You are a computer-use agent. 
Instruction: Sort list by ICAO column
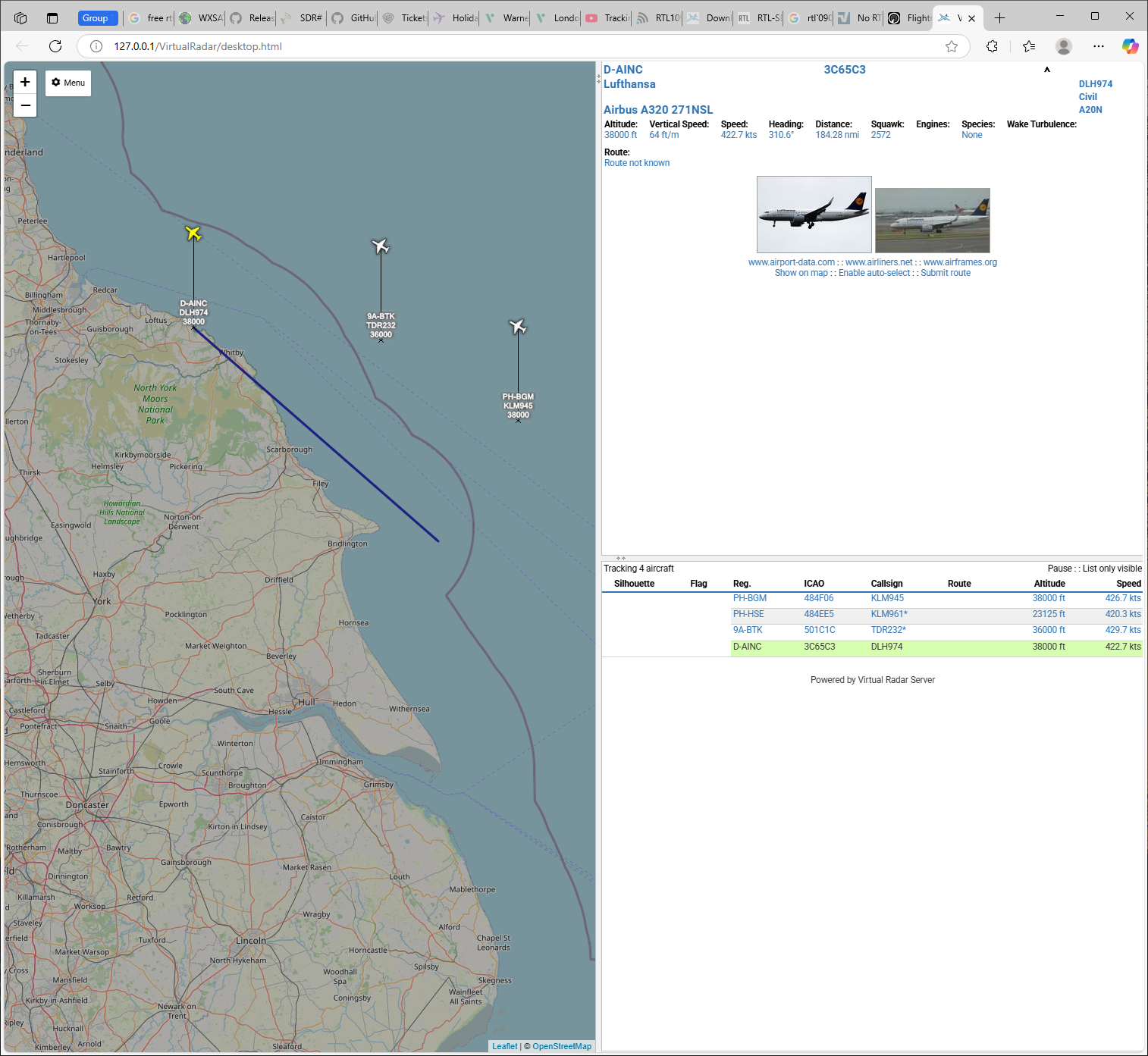(x=814, y=584)
